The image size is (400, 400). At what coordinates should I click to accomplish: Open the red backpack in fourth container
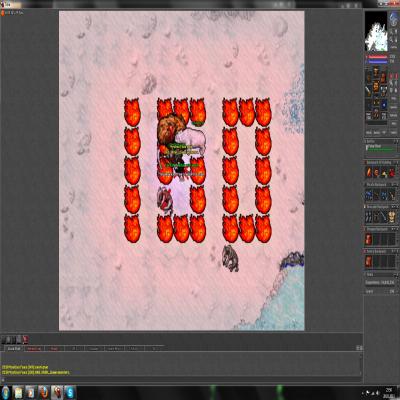368,239
